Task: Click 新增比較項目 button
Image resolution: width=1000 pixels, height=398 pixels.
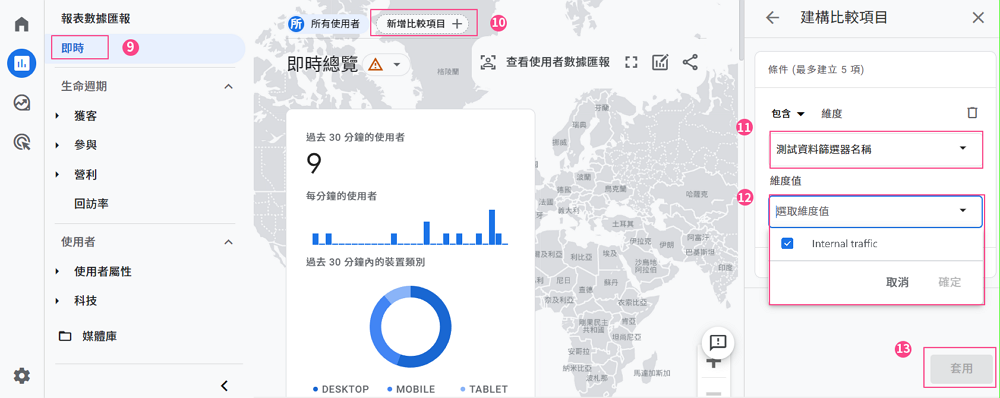Action: pos(423,24)
